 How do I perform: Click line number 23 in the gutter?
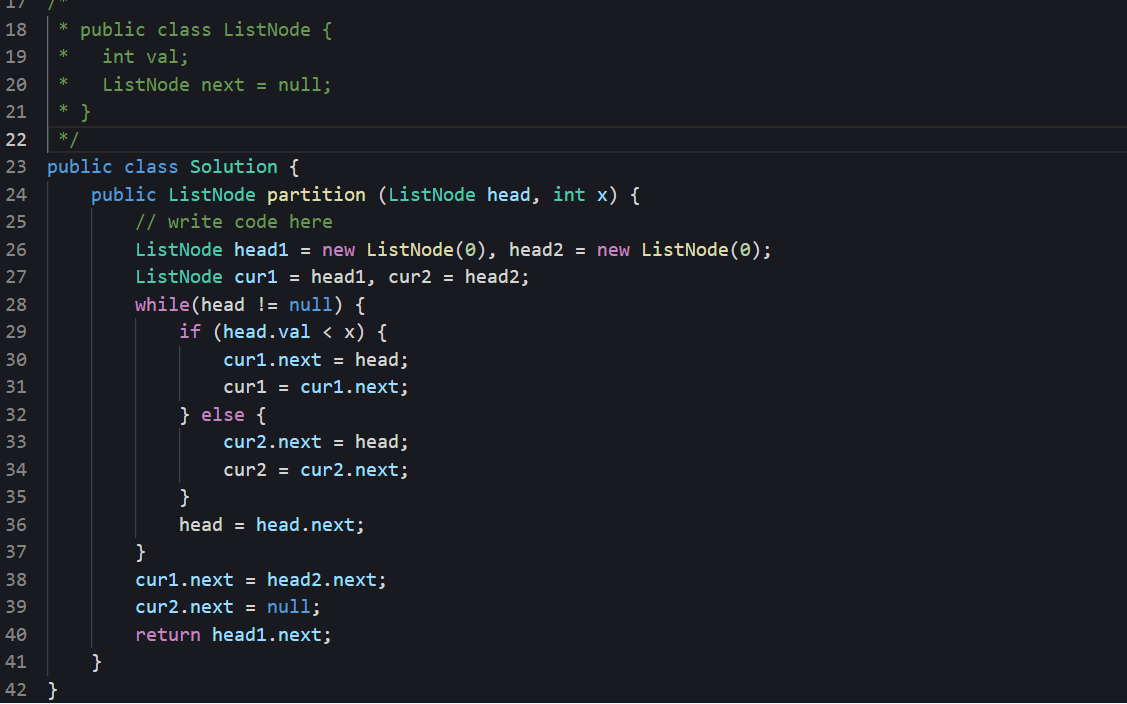click(x=16, y=168)
